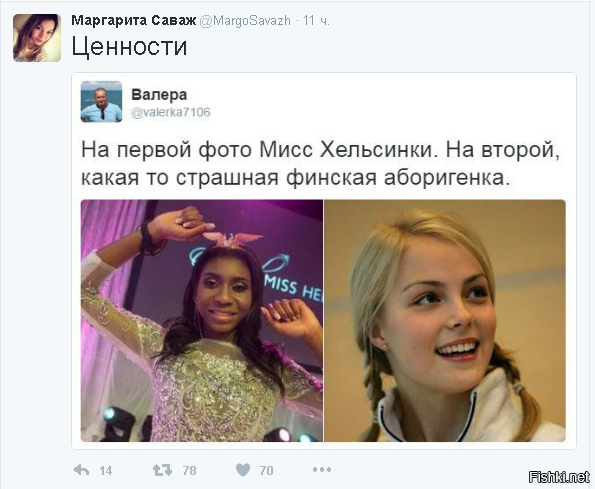Image resolution: width=595 pixels, height=489 pixels.
Task: Click the retweet count 78
Action: coord(189,471)
